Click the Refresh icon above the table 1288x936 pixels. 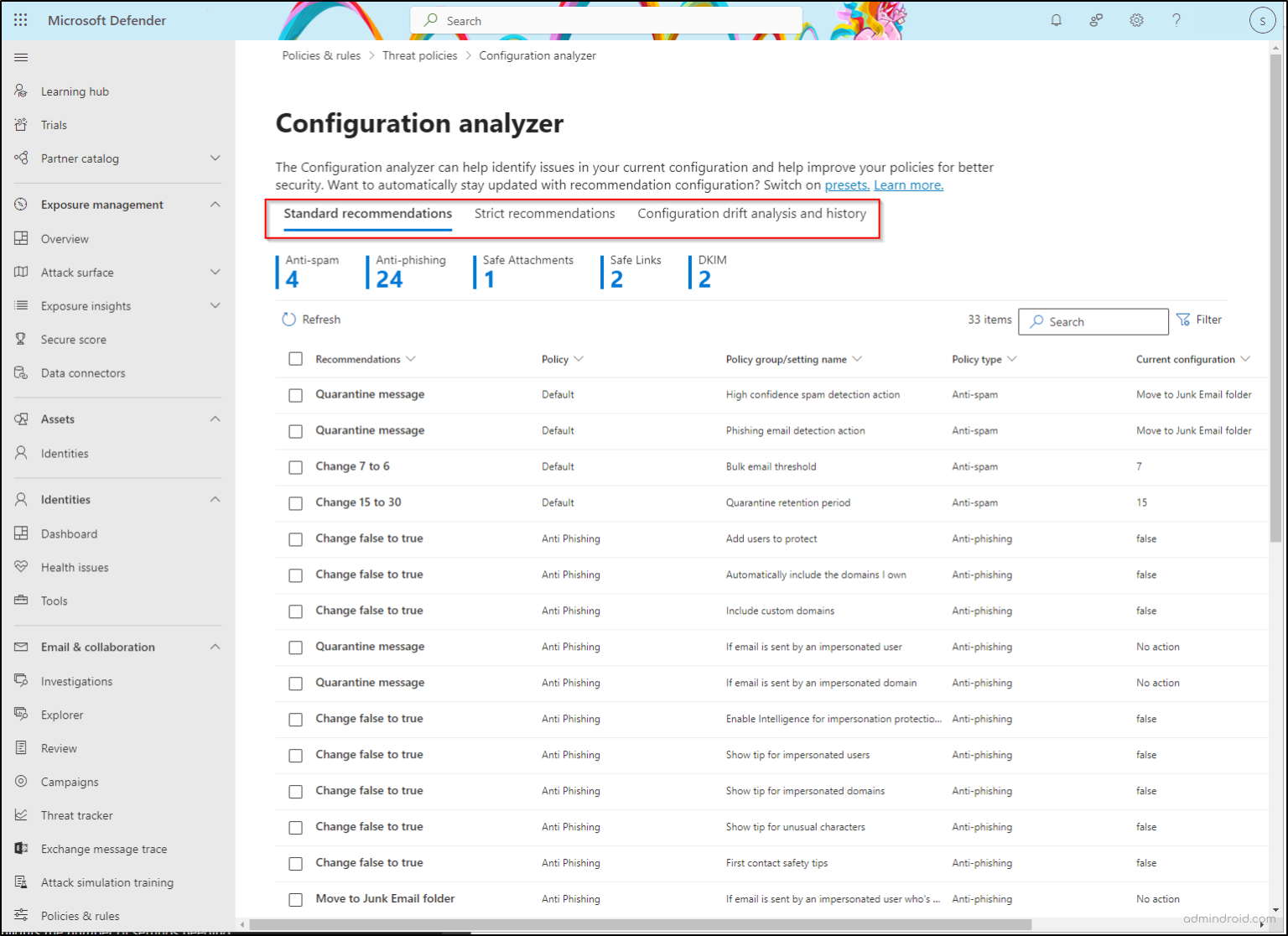pos(288,319)
